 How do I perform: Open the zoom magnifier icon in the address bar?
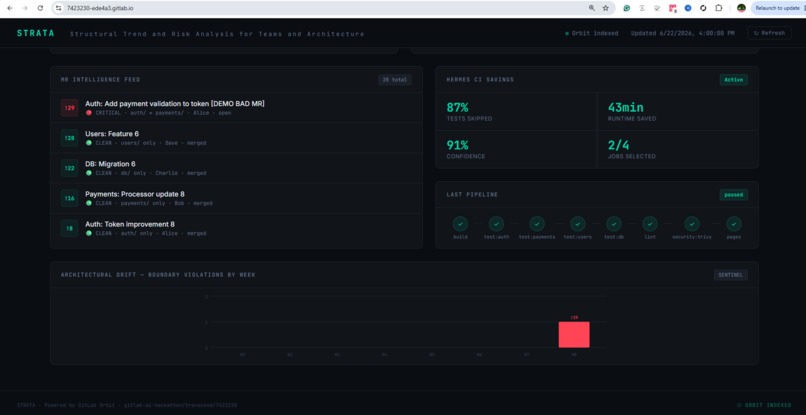click(592, 8)
